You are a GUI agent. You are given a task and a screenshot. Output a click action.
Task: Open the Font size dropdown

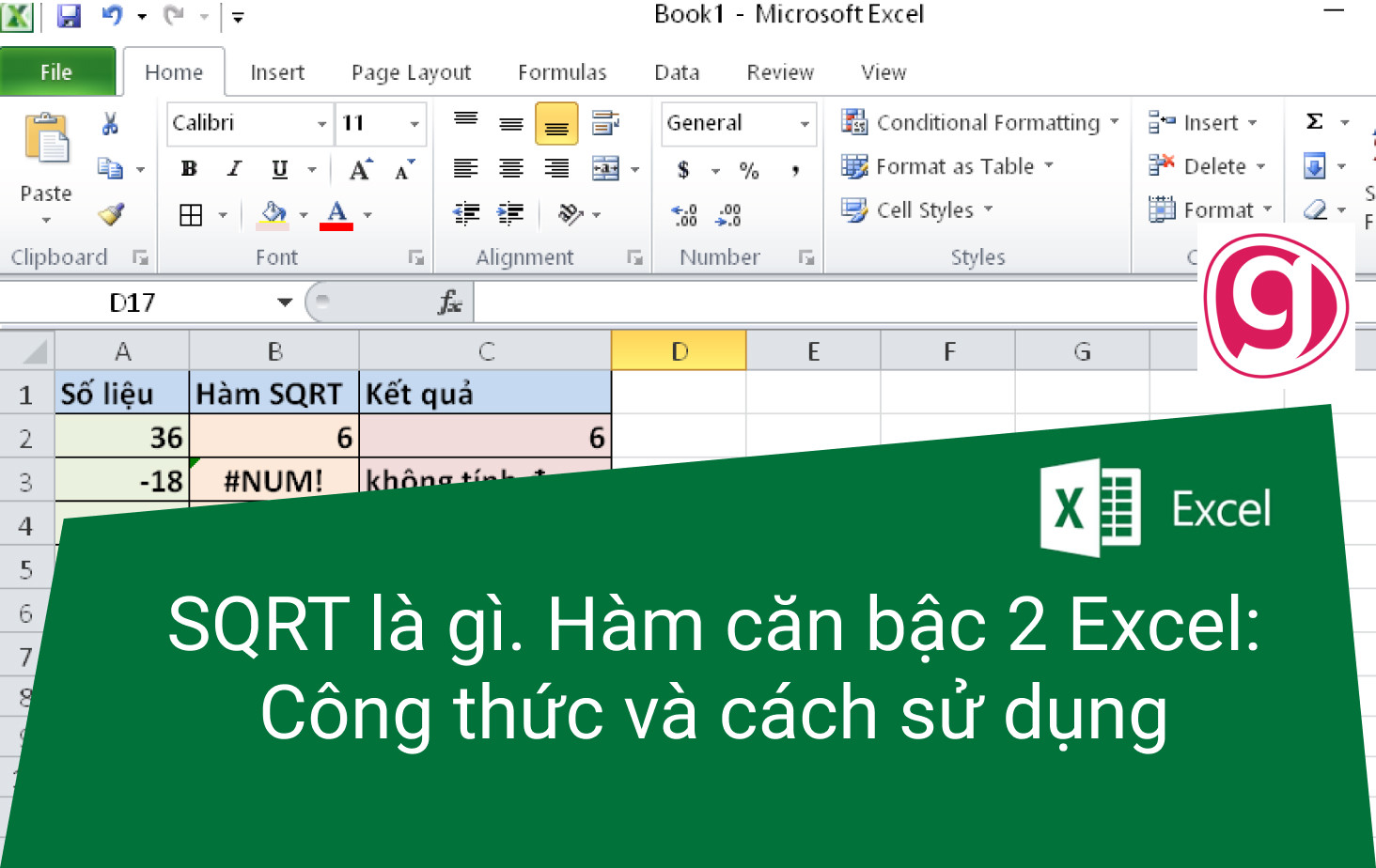click(x=414, y=124)
